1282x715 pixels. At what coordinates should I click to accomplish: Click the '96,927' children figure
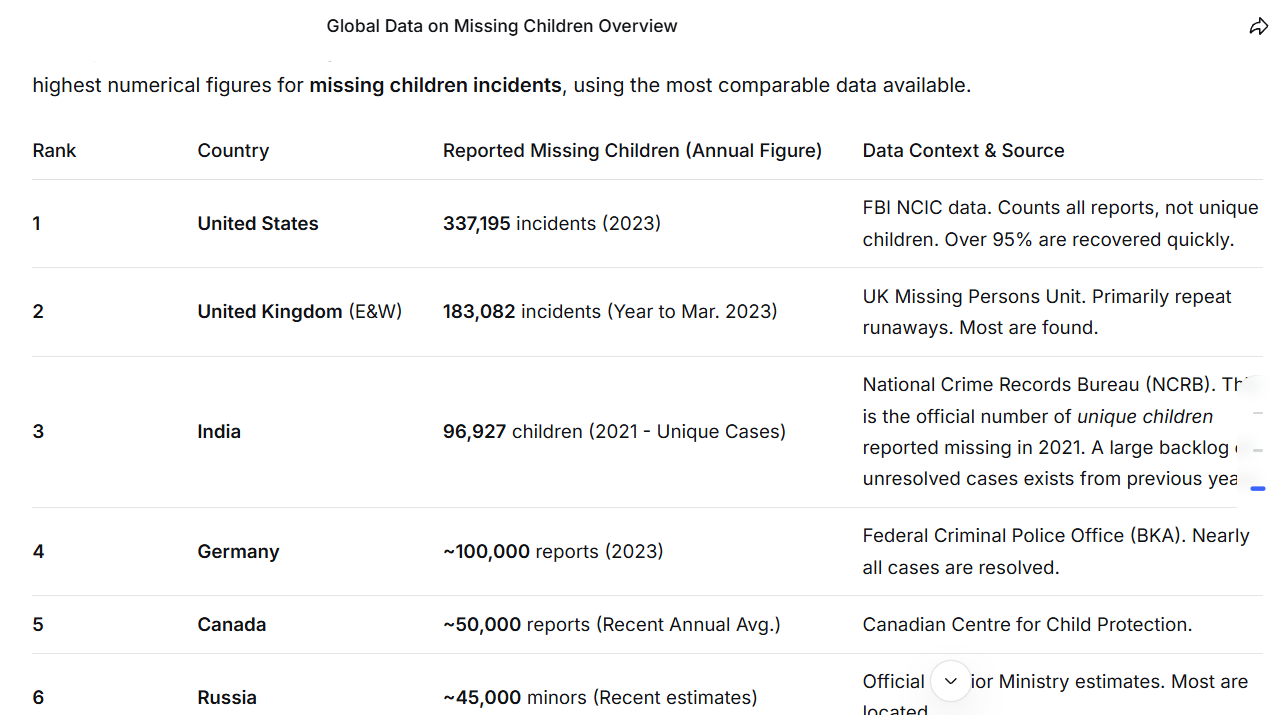474,432
